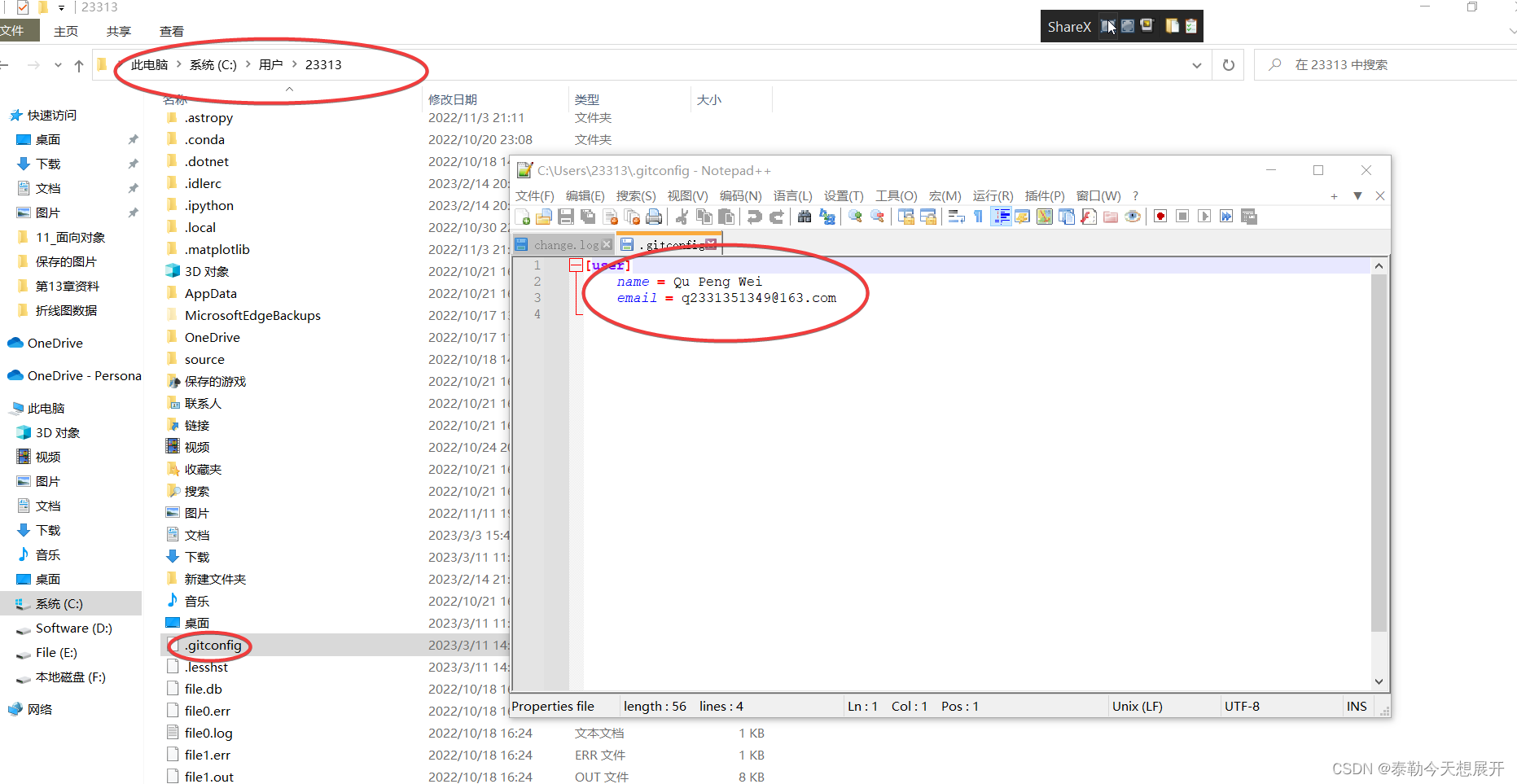Viewport: 1517px width, 784px height.
Task: Click the Open file toolbar icon
Action: pyautogui.click(x=544, y=217)
